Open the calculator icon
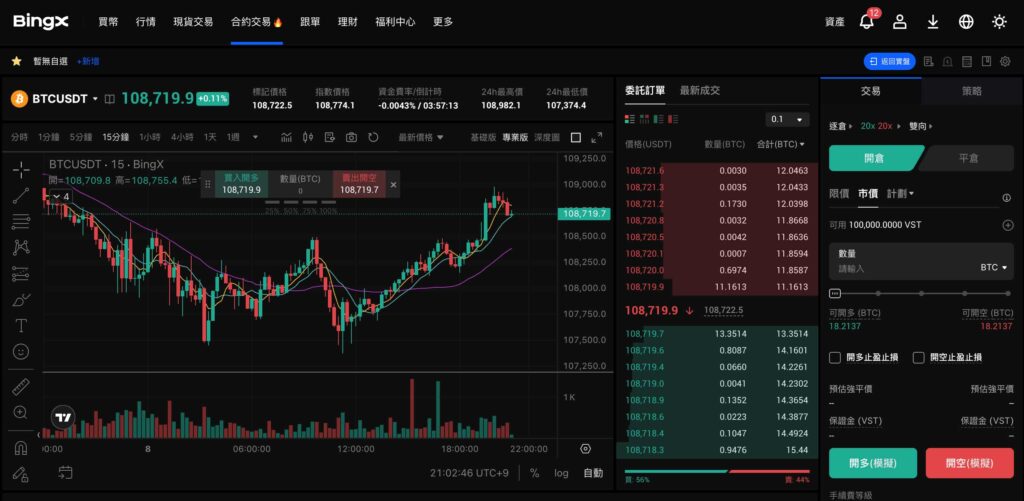 click(967, 61)
